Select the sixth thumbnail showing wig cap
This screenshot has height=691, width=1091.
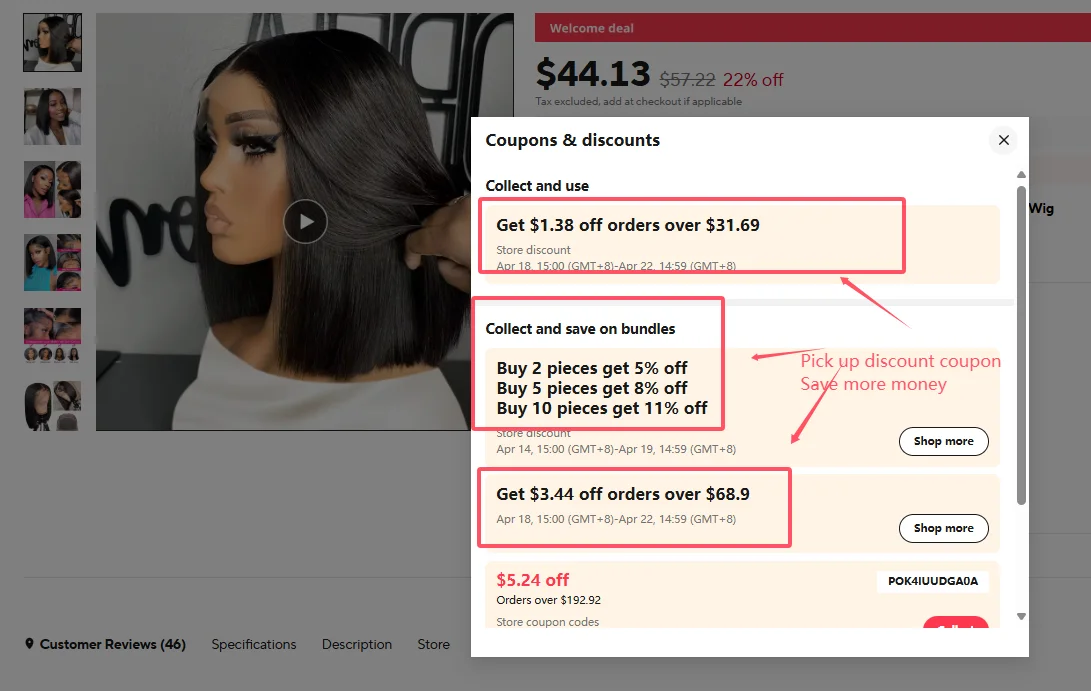(52, 406)
